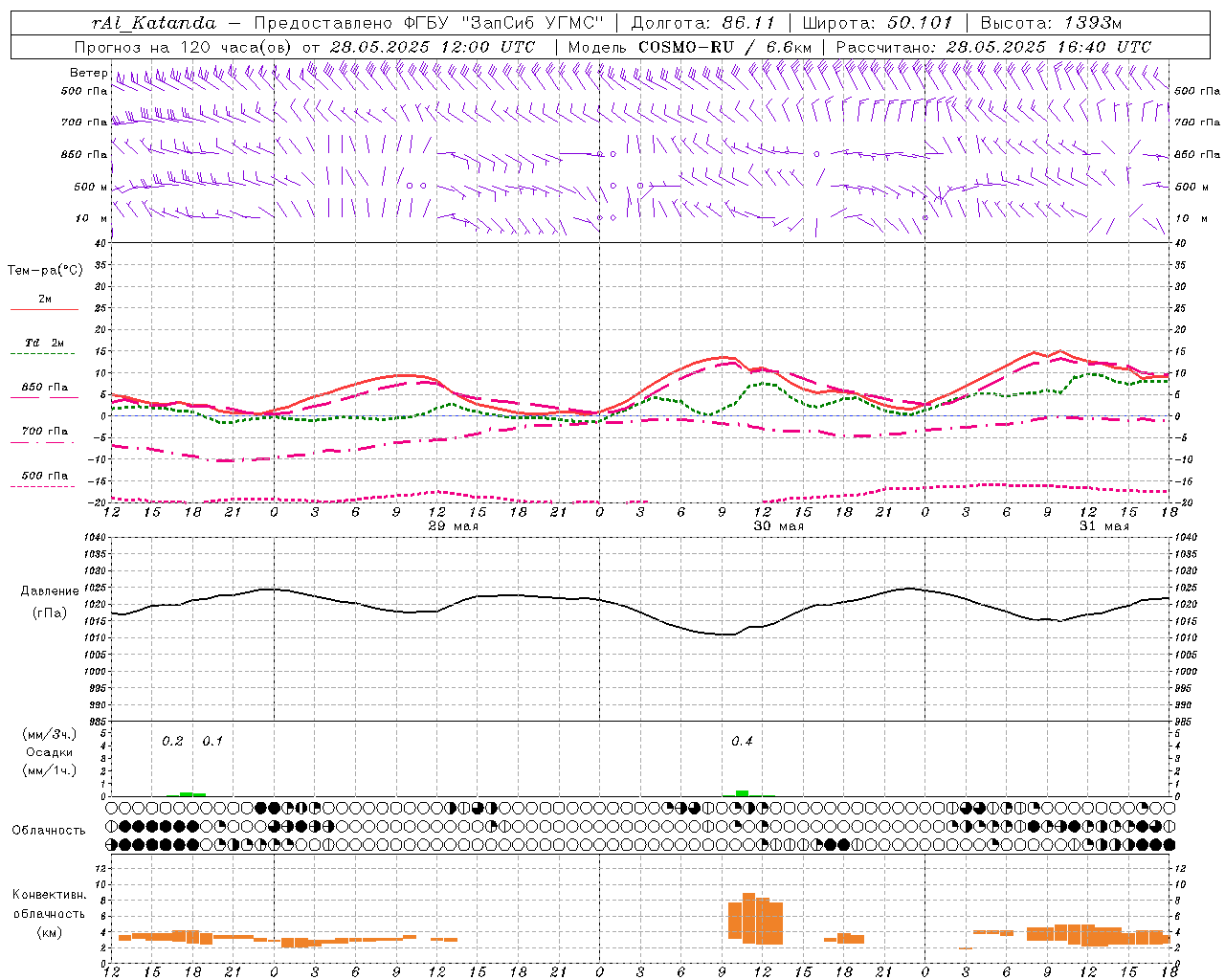Click the Давление pressure panel label
Screen dimensions: 1225x980
coord(50,591)
